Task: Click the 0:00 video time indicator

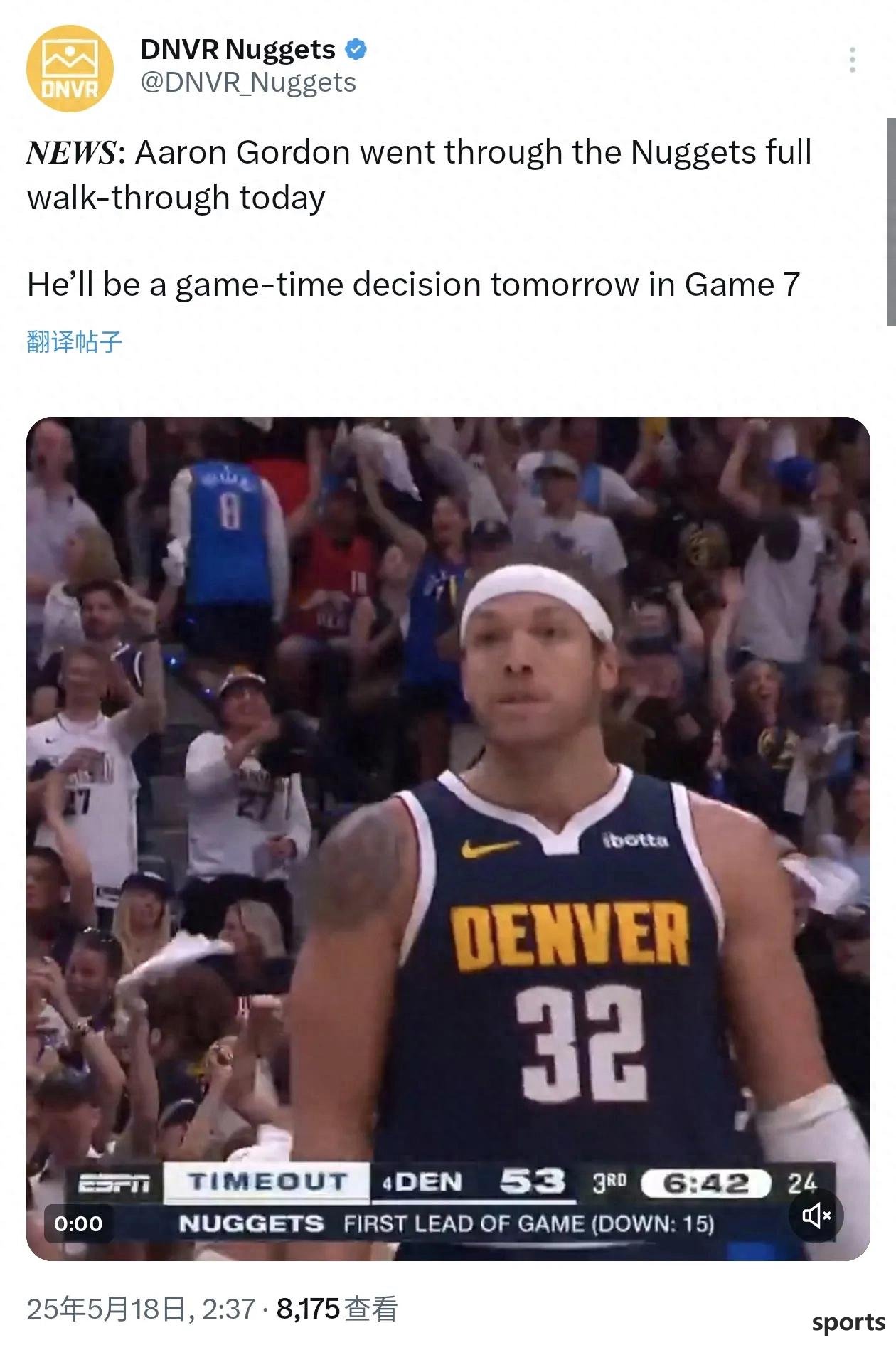Action: [x=78, y=1223]
